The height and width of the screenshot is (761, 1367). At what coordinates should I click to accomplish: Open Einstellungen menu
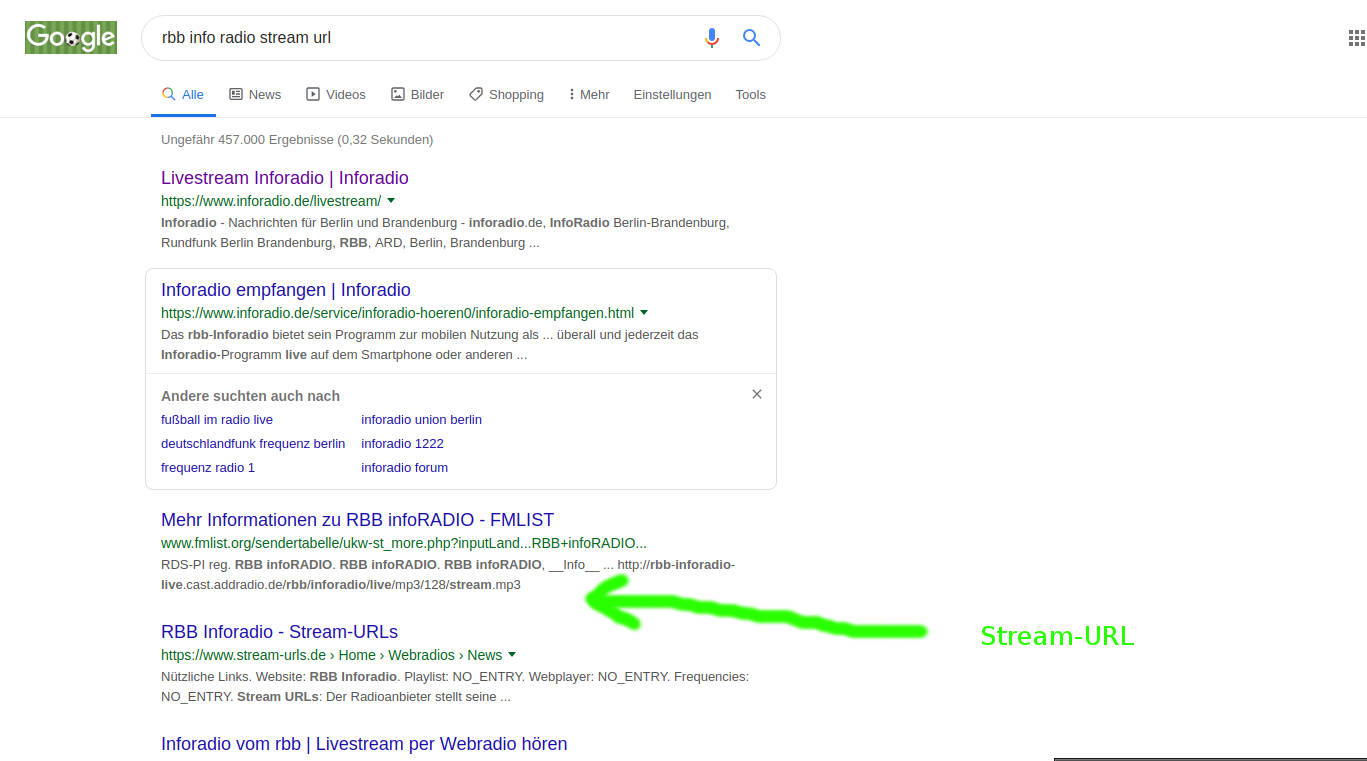[x=672, y=94]
